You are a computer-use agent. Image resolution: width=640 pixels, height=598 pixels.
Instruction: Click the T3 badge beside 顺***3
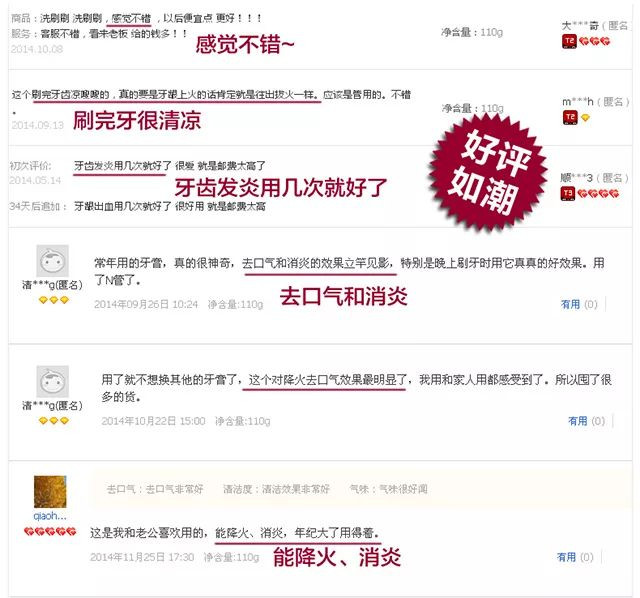[568, 193]
